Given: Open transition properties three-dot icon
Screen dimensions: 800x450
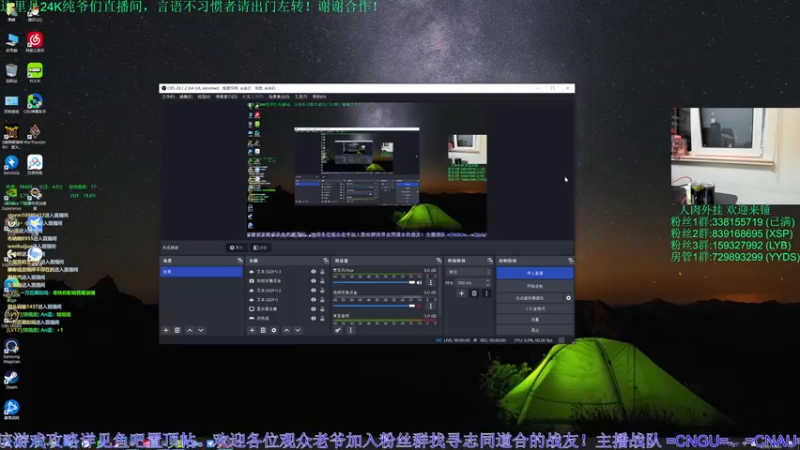Looking at the screenshot, I should [x=486, y=293].
